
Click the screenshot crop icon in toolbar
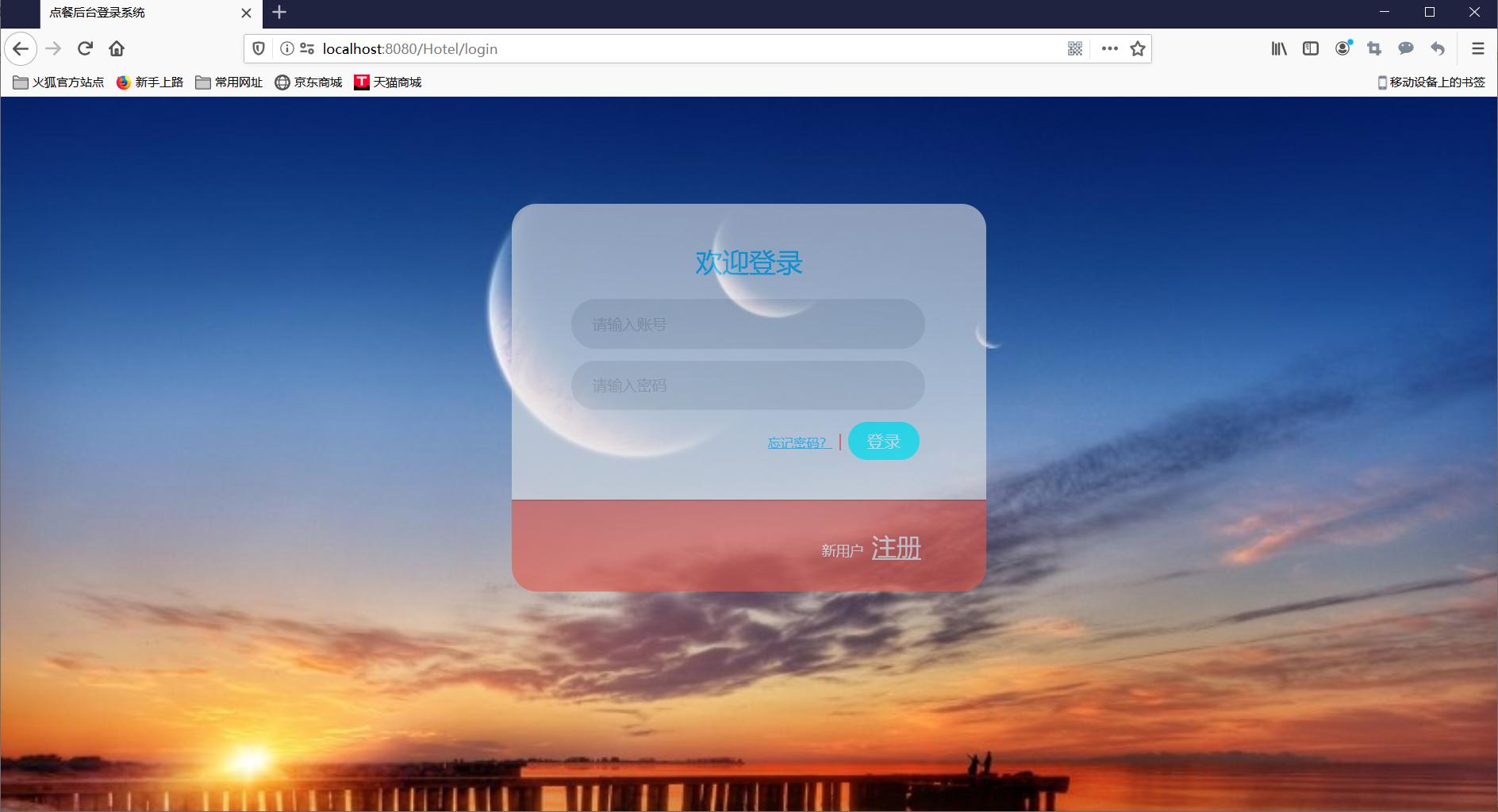[1374, 48]
